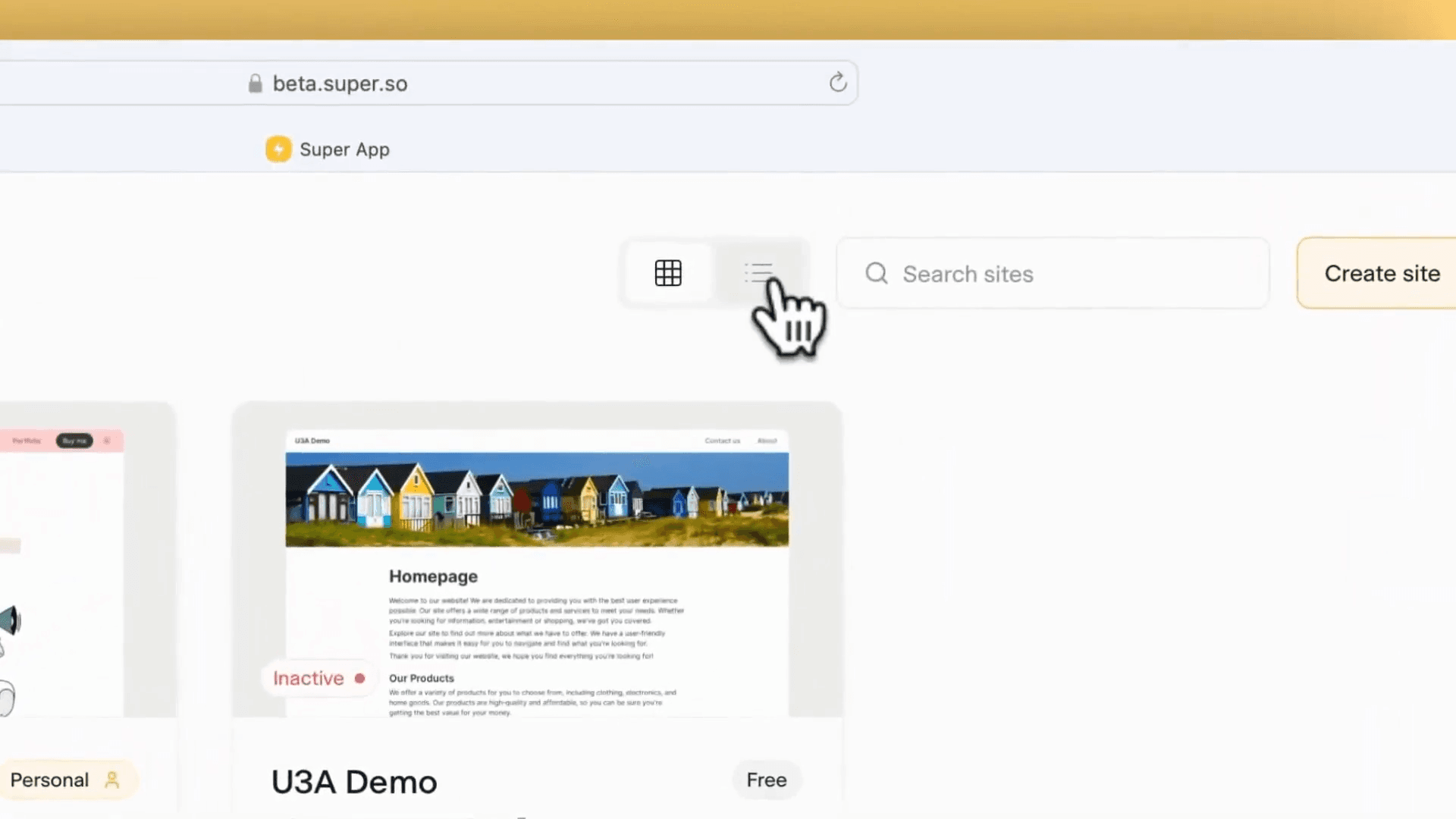The height and width of the screenshot is (819, 1456).
Task: Click the magnifier icon in the search box
Action: [x=876, y=273]
